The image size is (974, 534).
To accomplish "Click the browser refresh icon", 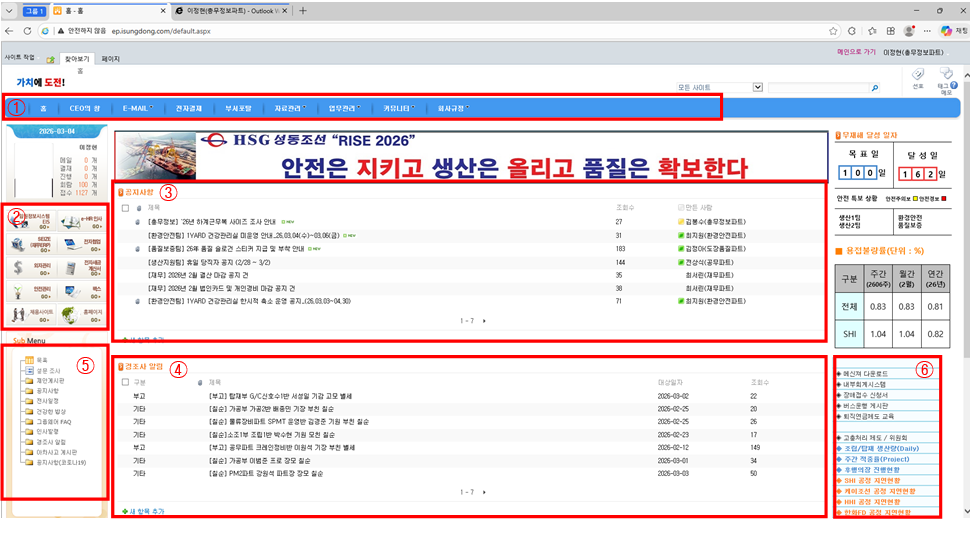I will click(x=27, y=30).
